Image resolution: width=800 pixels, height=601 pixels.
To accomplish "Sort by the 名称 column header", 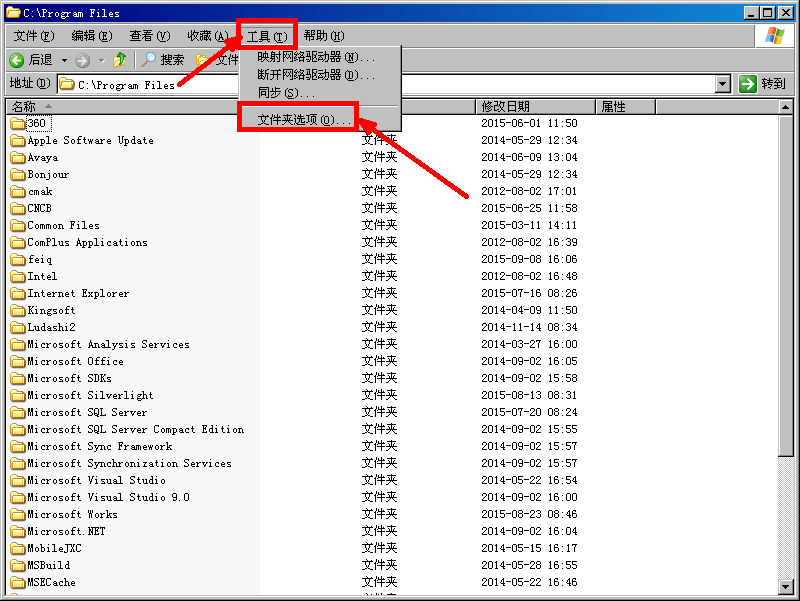I will click(x=122, y=107).
